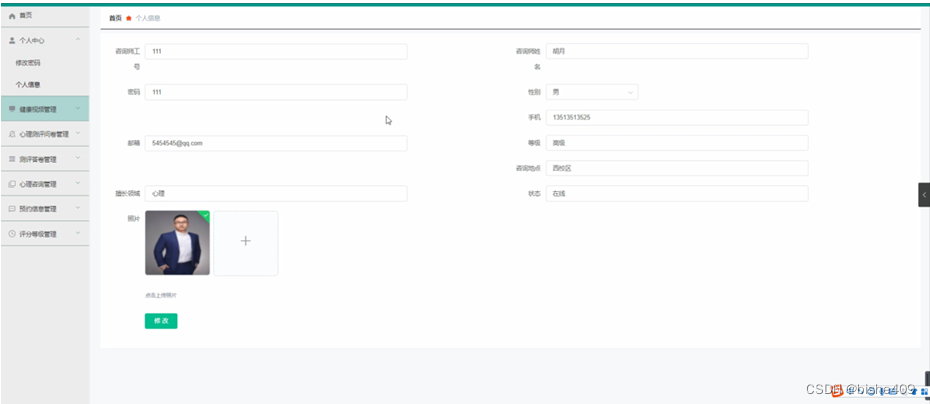Click the 预约信息管理 chat icon
This screenshot has width=930, height=404.
coord(12,209)
